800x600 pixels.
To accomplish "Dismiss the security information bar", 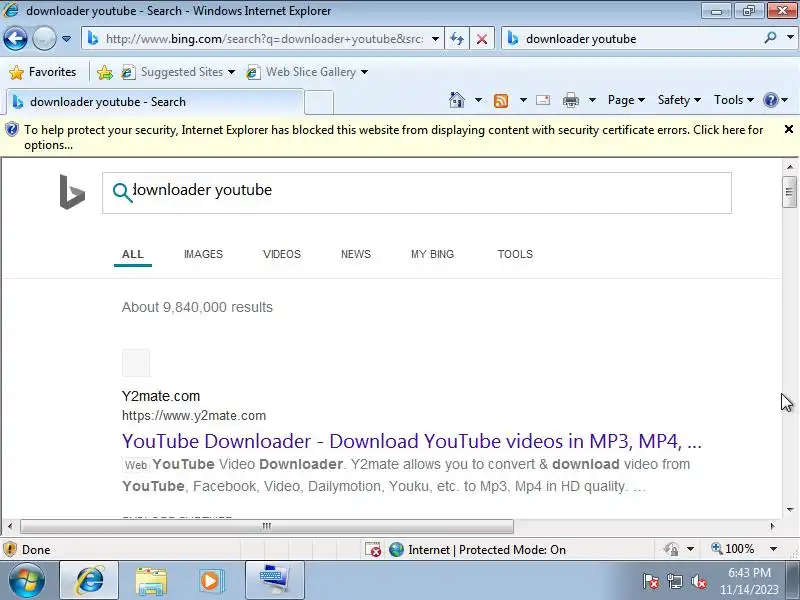I will [789, 129].
